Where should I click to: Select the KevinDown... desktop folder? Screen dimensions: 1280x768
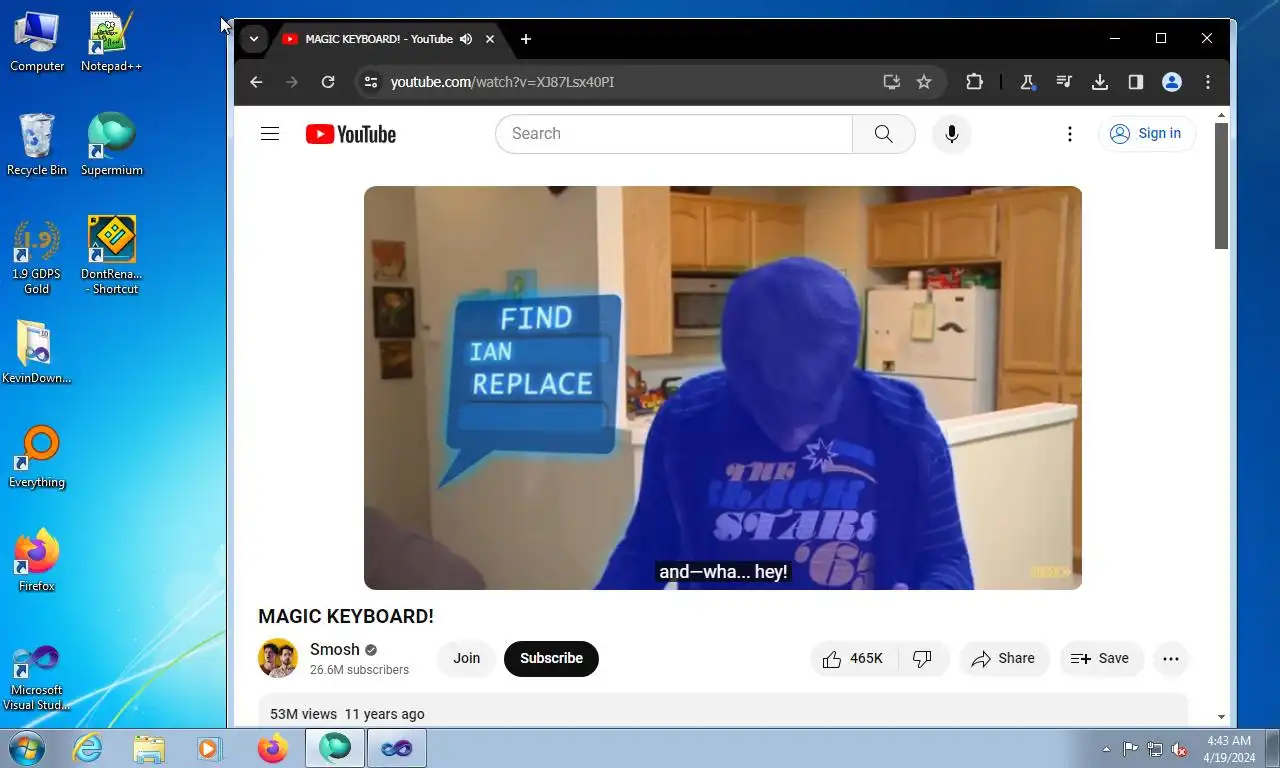point(37,353)
